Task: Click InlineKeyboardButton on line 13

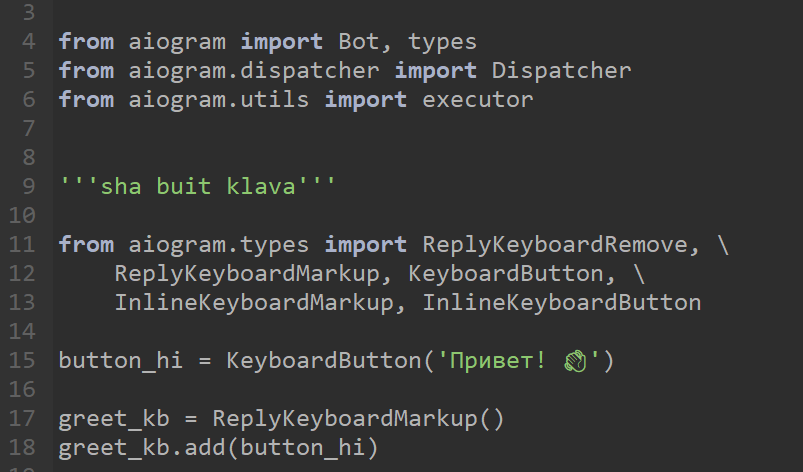Action: [561, 303]
